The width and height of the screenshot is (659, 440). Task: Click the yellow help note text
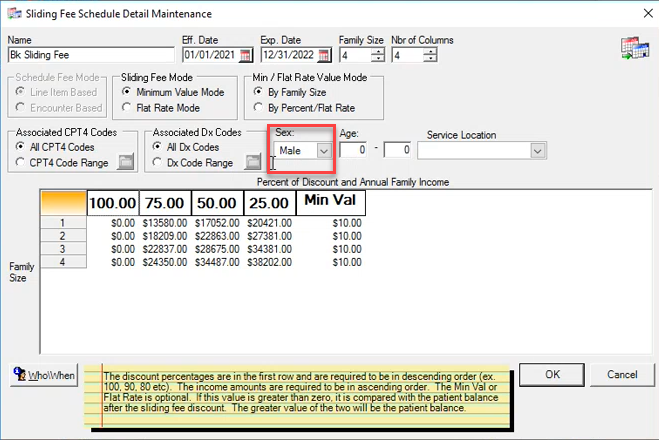pos(301,392)
